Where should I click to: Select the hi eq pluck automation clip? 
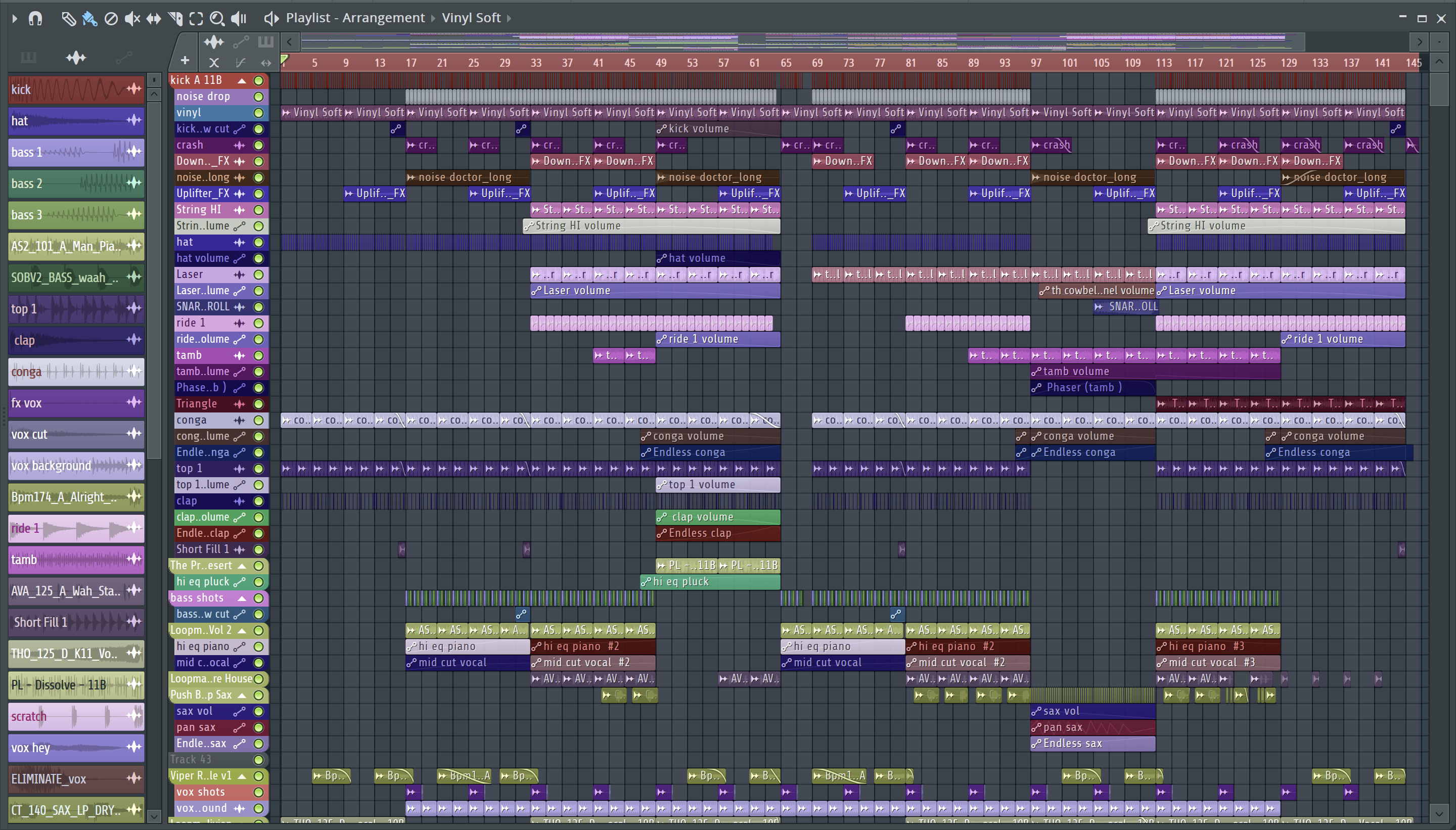pos(710,582)
